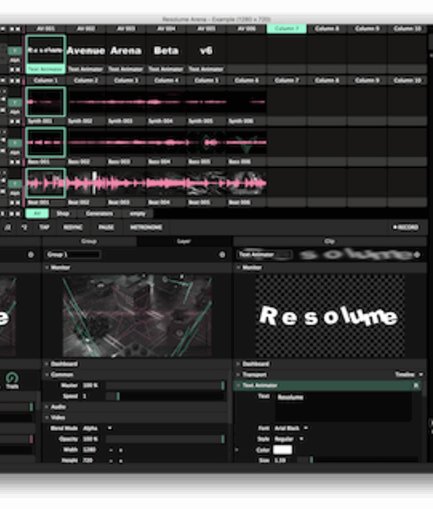The height and width of the screenshot is (509, 433).
Task: Open Alpha blend menu on Beat layer
Action: coord(14,193)
